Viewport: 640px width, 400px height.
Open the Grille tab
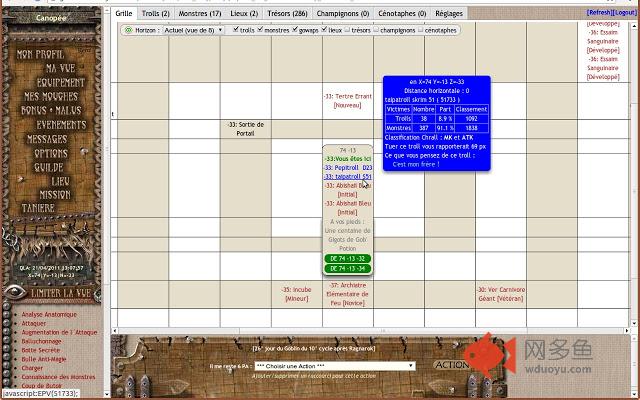tap(124, 13)
